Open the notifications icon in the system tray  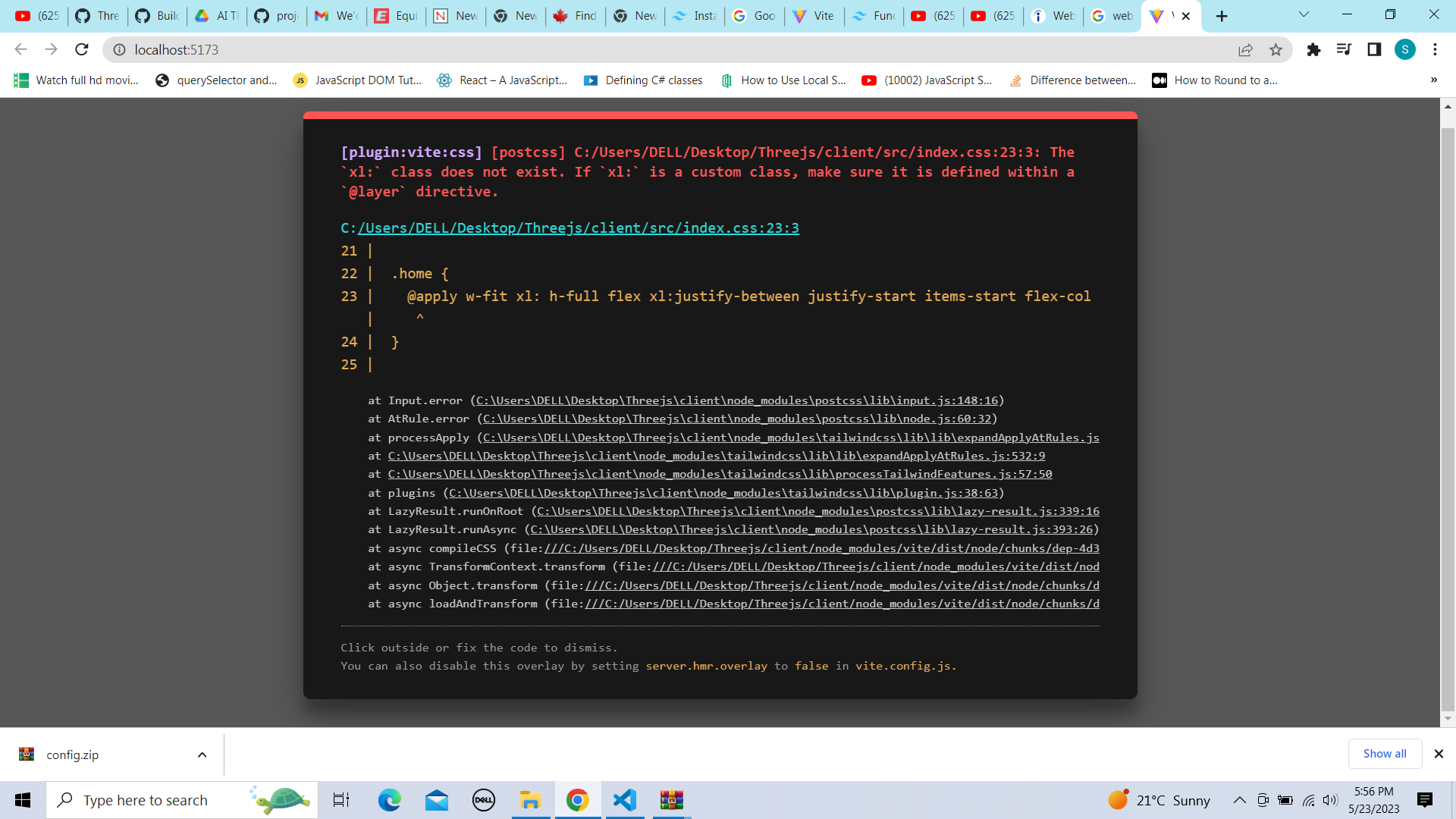click(x=1424, y=799)
